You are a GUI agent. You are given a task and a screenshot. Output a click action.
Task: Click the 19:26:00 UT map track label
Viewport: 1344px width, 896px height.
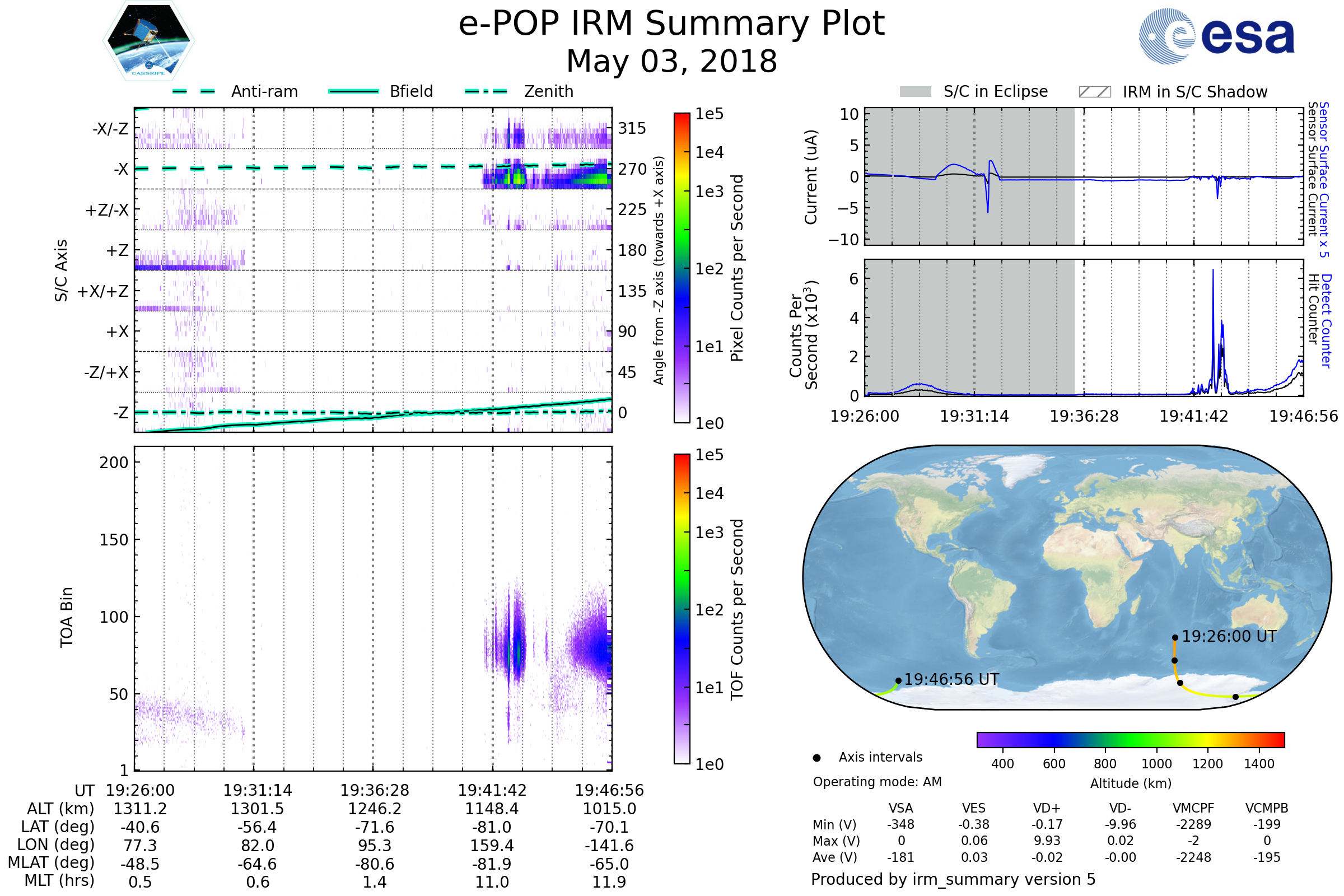[x=1229, y=637]
